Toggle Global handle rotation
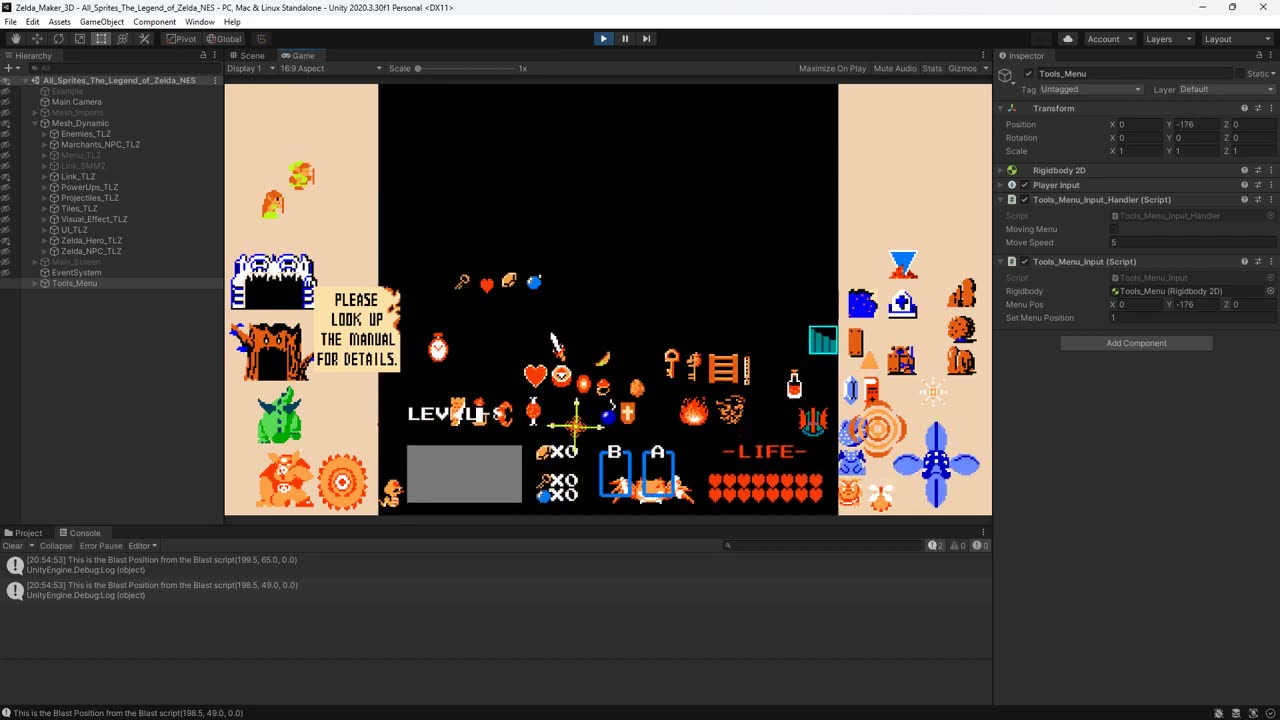This screenshot has height=720, width=1280. pos(223,39)
